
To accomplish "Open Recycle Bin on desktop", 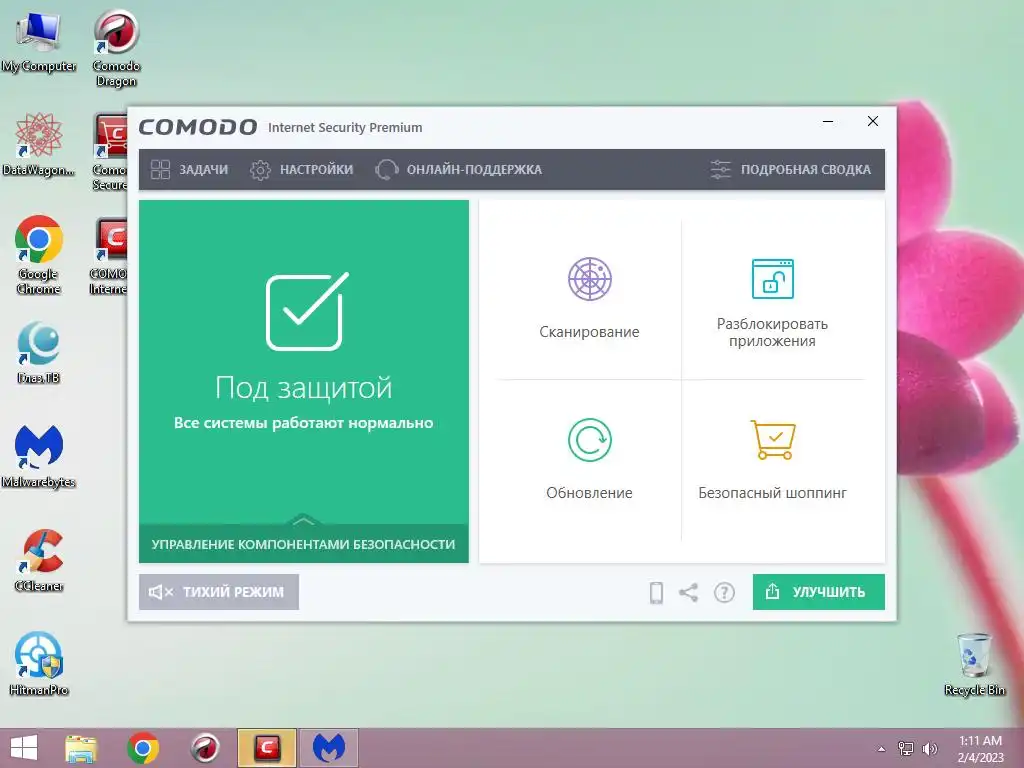I will tap(974, 664).
